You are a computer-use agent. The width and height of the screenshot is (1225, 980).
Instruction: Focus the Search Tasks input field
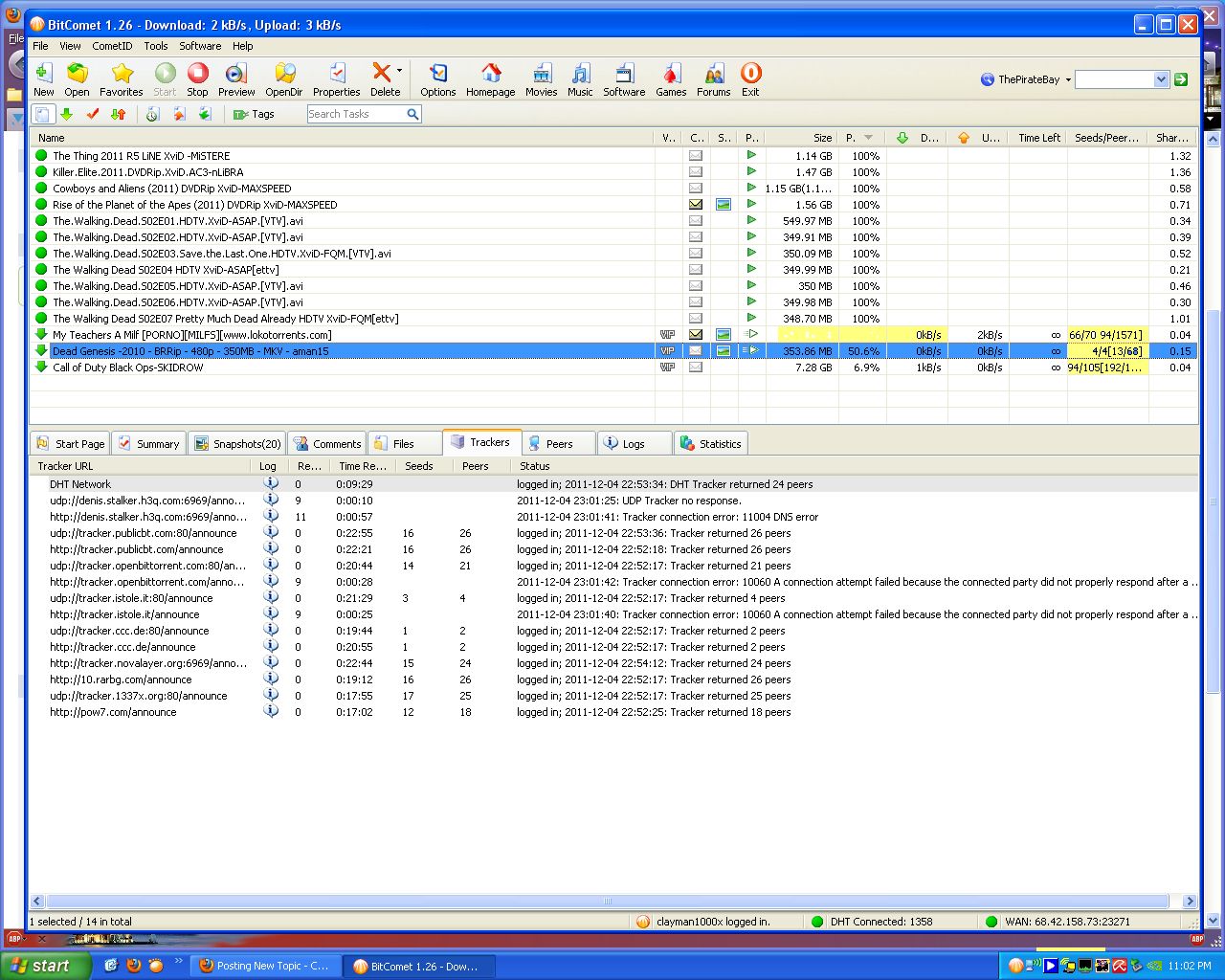[356, 114]
